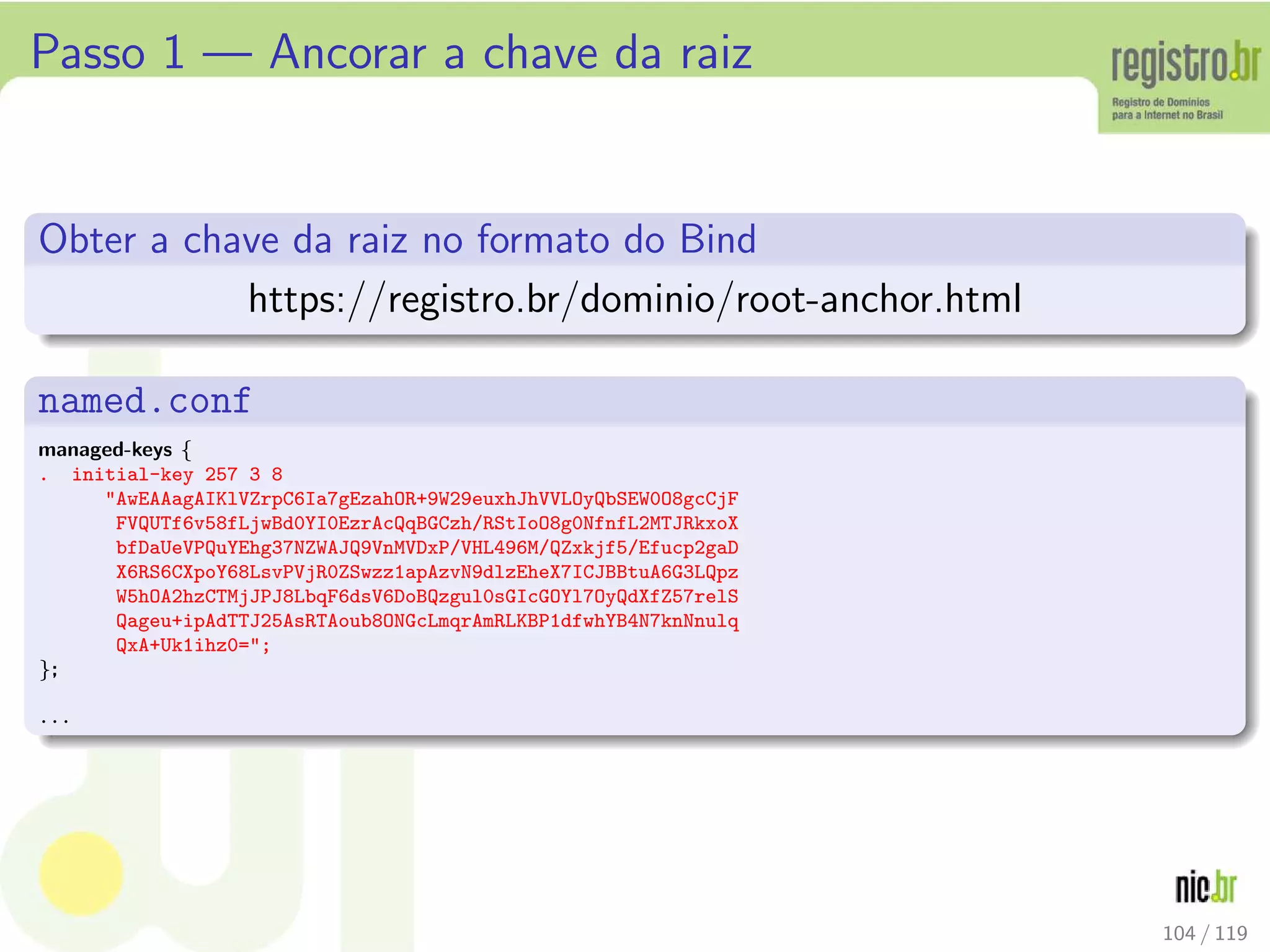1270x952 pixels.
Task: Click the 'Registro de Domínios para a Internet no Brasil' tagline
Action: pyautogui.click(x=1167, y=108)
